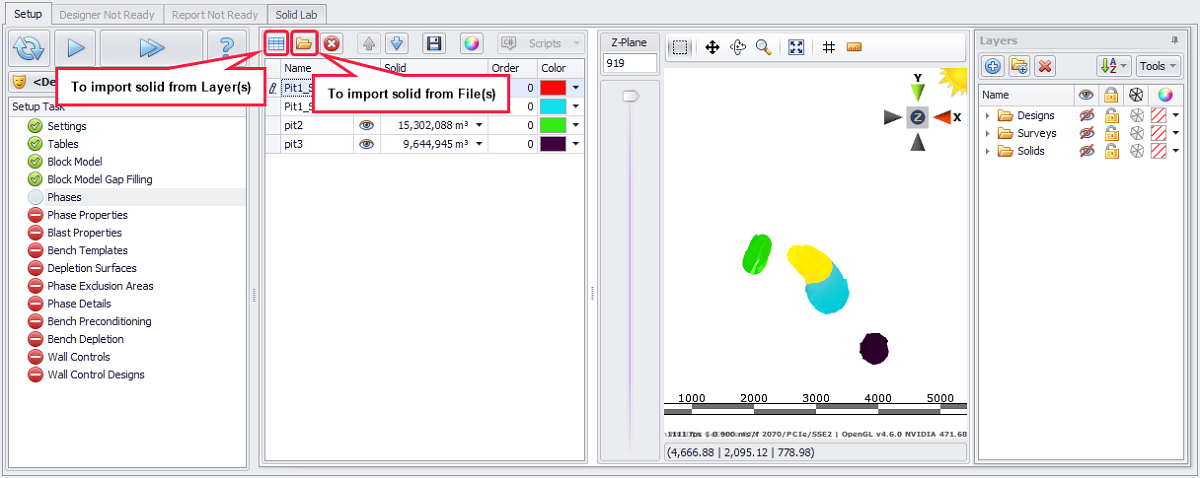Toggle visibility eye for pit2

[367, 125]
